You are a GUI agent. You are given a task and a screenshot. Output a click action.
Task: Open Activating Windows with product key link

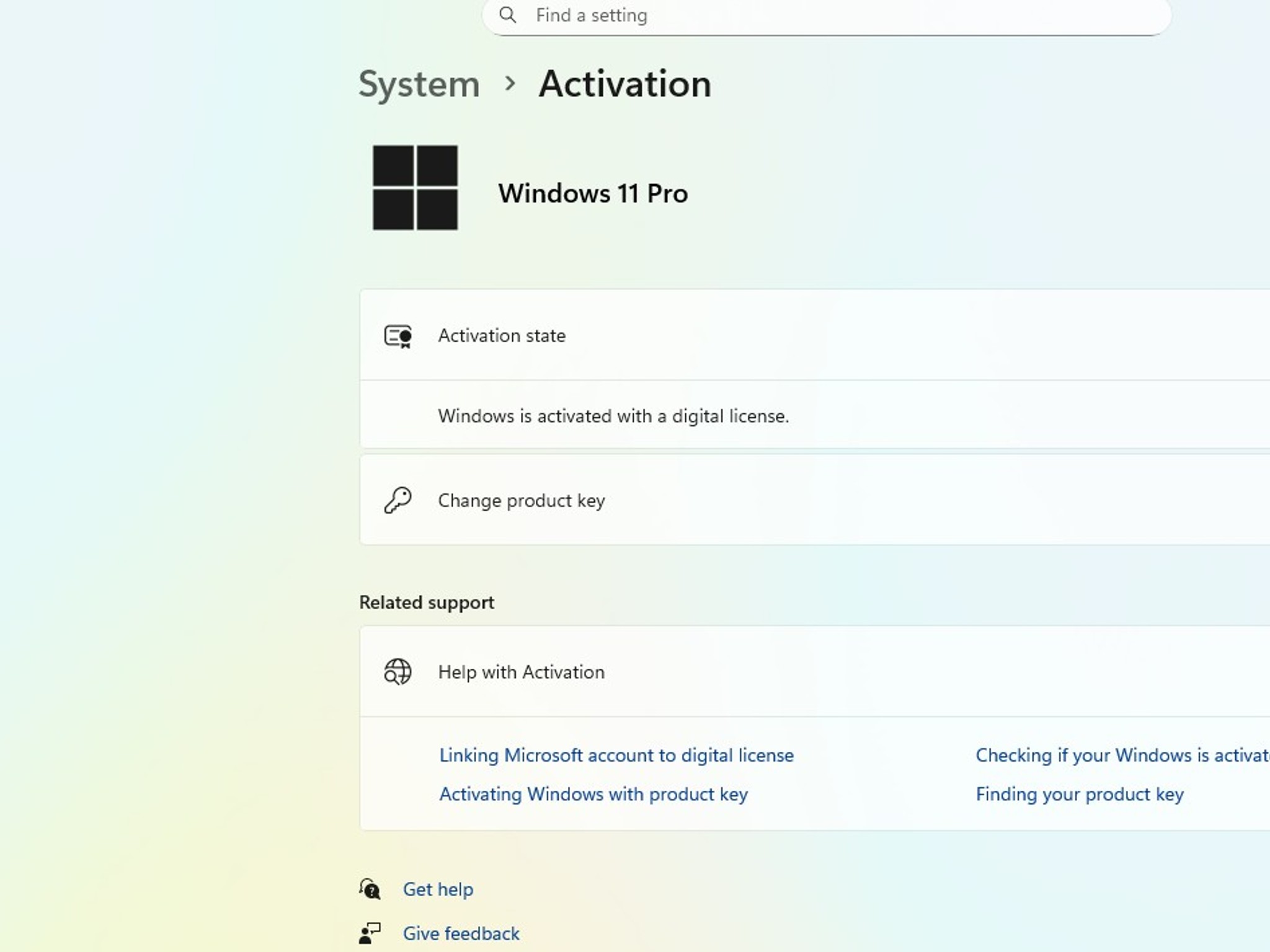[593, 795]
